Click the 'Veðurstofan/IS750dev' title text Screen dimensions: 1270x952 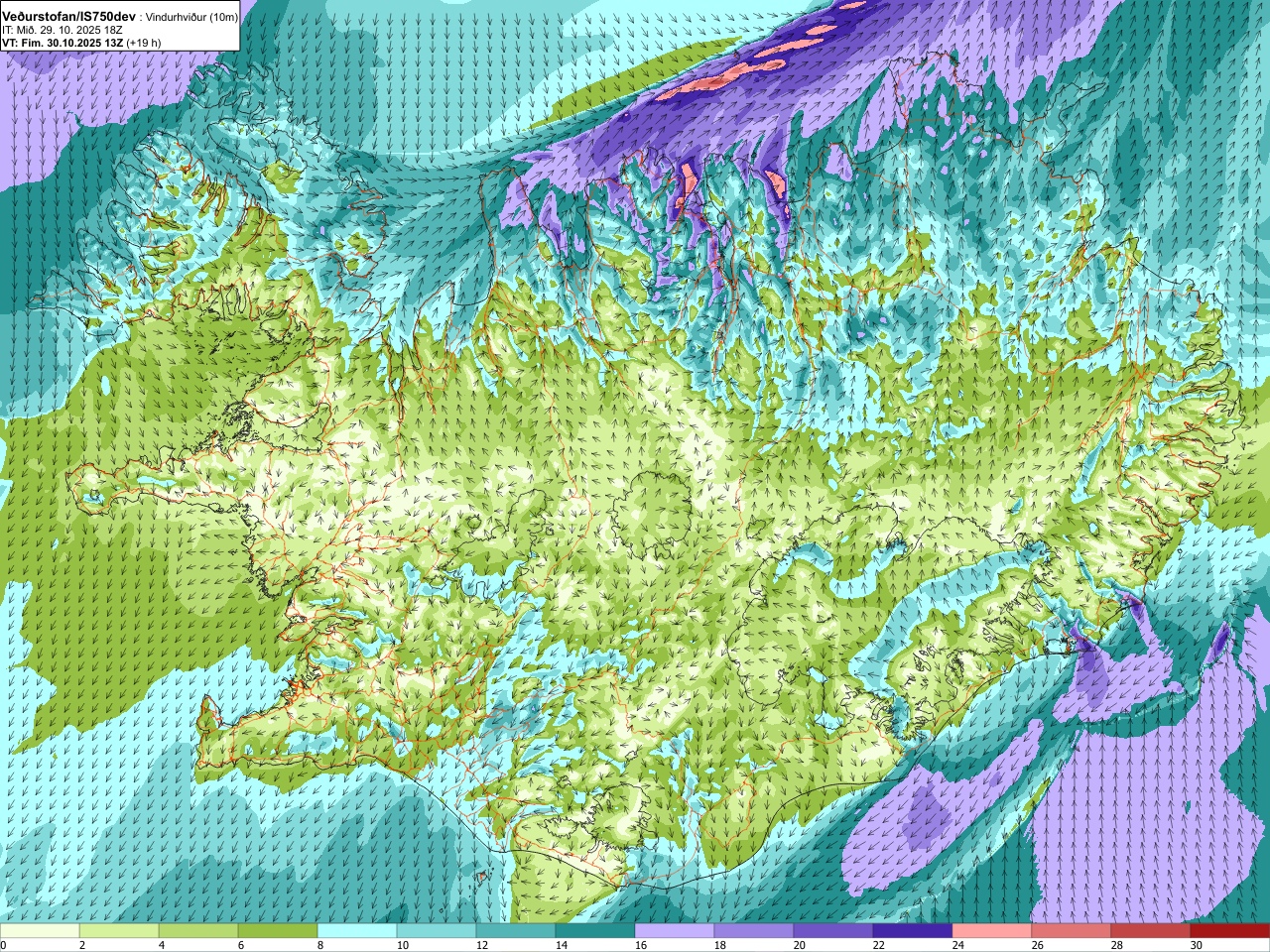click(68, 17)
